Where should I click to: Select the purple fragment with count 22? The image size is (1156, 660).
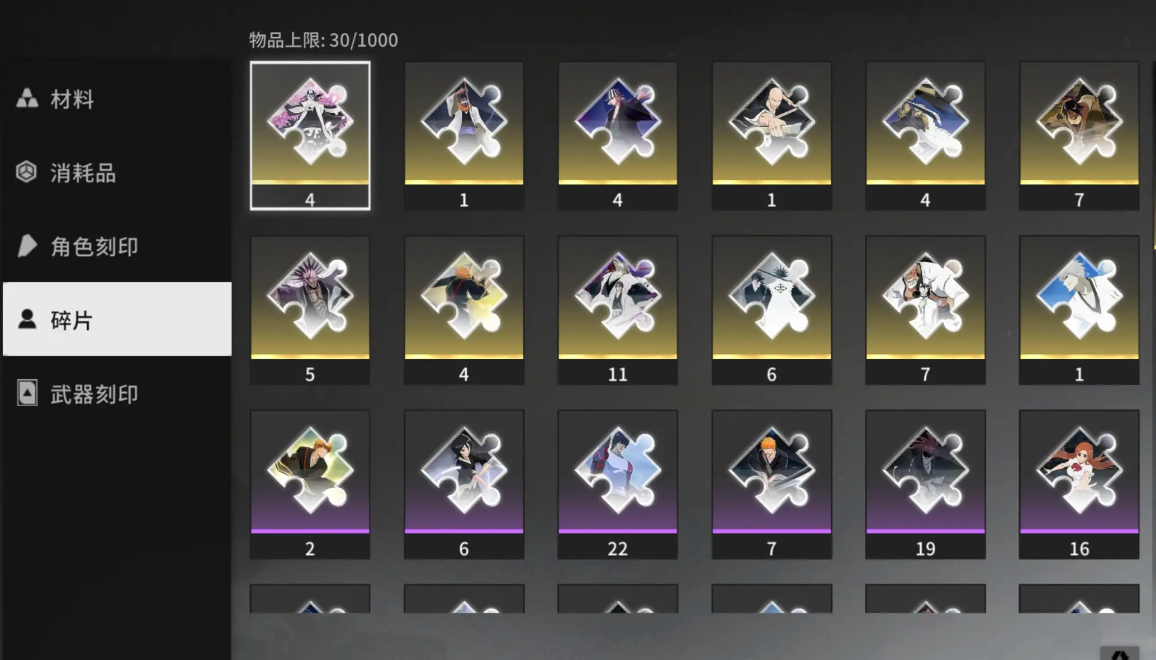618,484
